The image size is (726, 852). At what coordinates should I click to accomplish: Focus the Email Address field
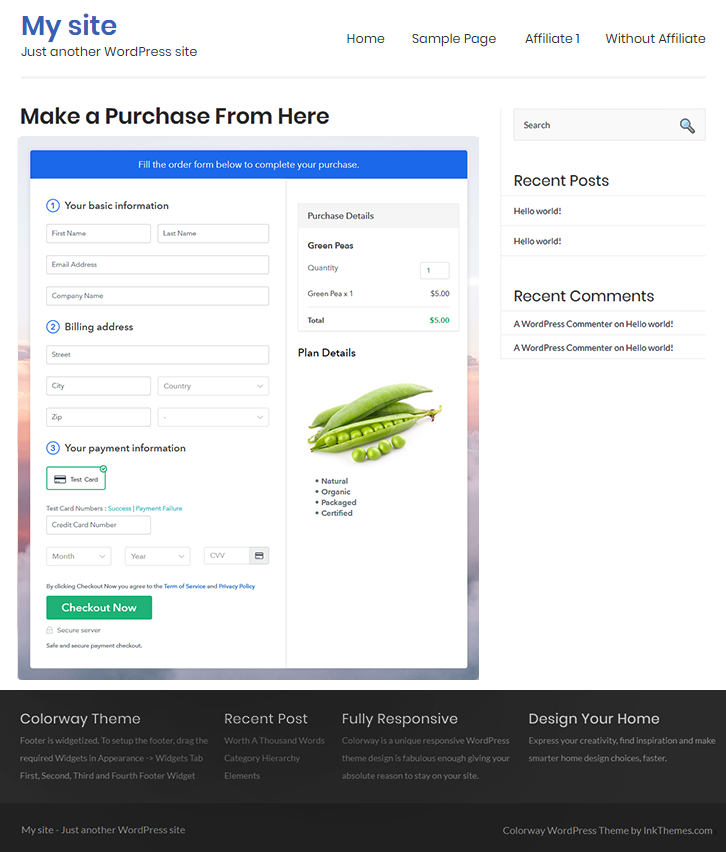(x=158, y=265)
